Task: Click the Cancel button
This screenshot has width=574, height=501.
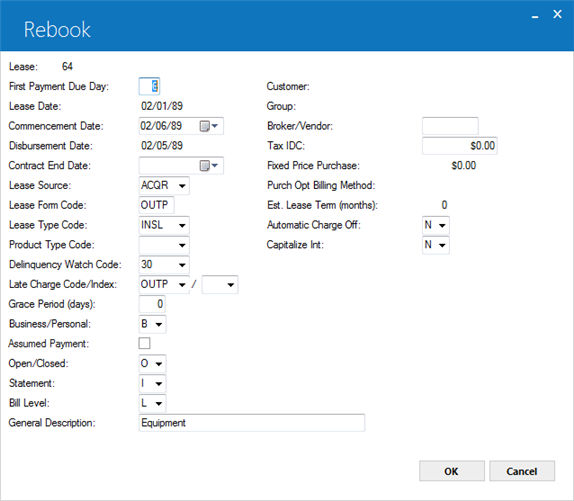Action: tap(522, 471)
